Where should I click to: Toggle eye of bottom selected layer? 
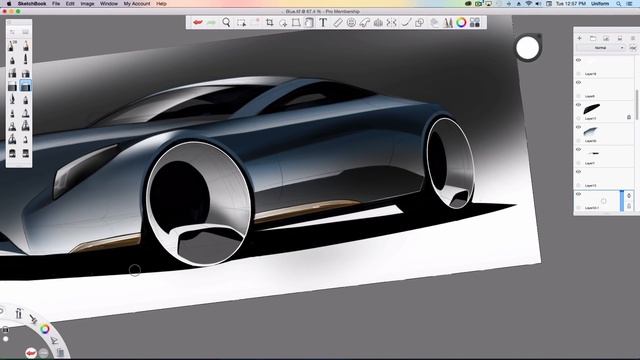point(578,194)
